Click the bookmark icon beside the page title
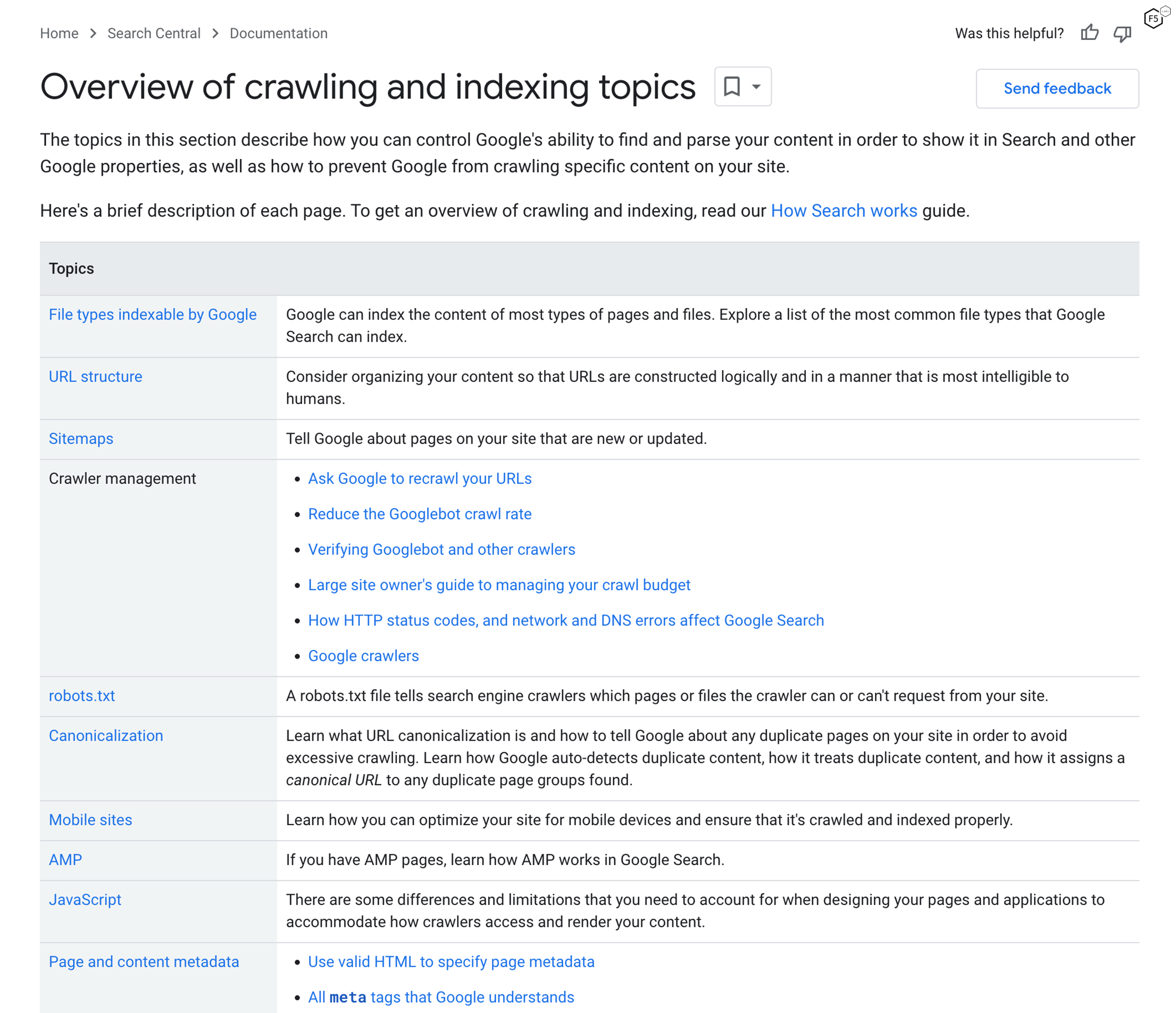 (731, 86)
